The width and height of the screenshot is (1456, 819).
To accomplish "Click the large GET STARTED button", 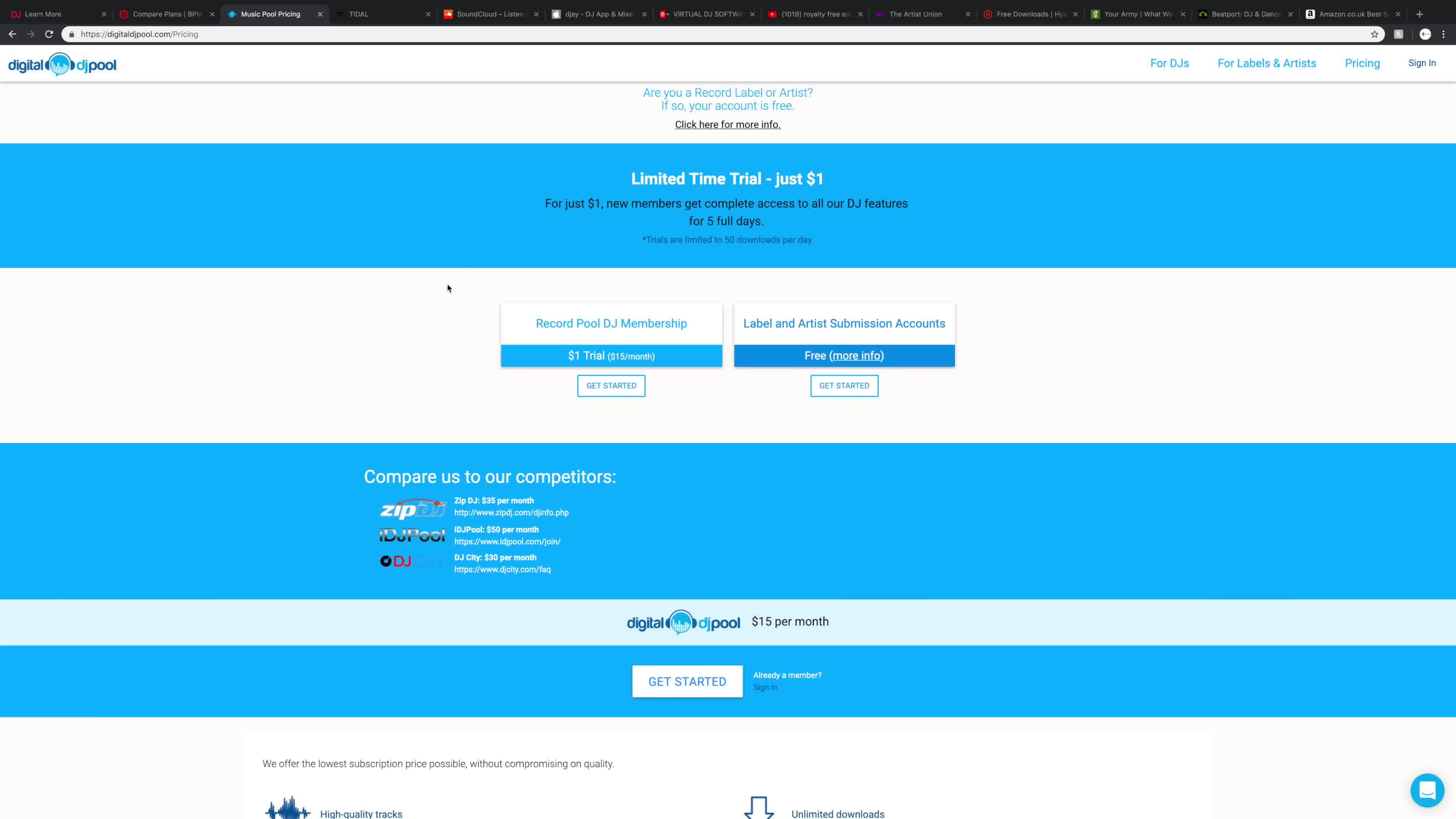I will point(687,682).
